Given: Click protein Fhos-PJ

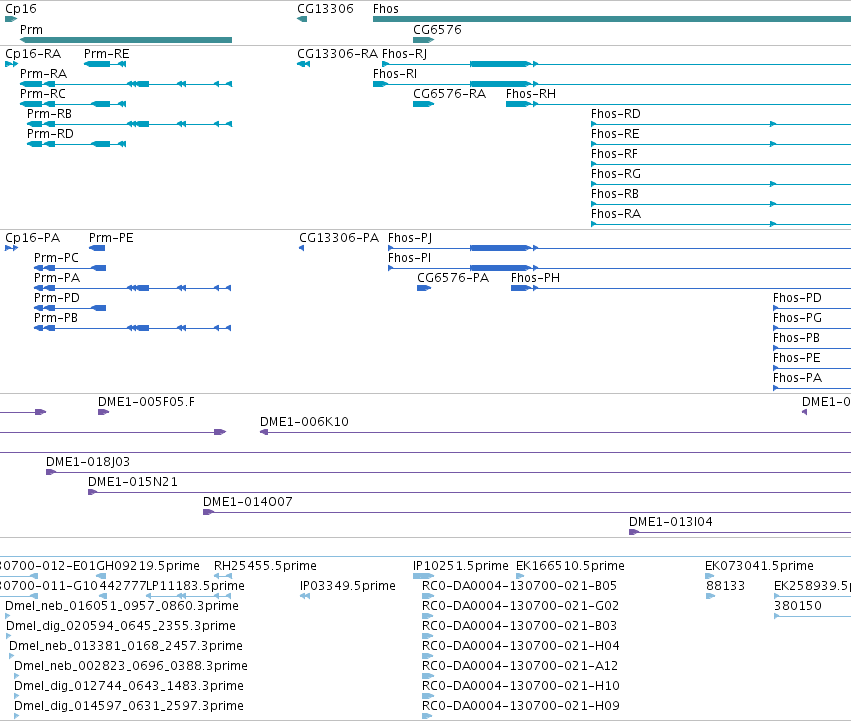Looking at the screenshot, I should tap(619, 248).
